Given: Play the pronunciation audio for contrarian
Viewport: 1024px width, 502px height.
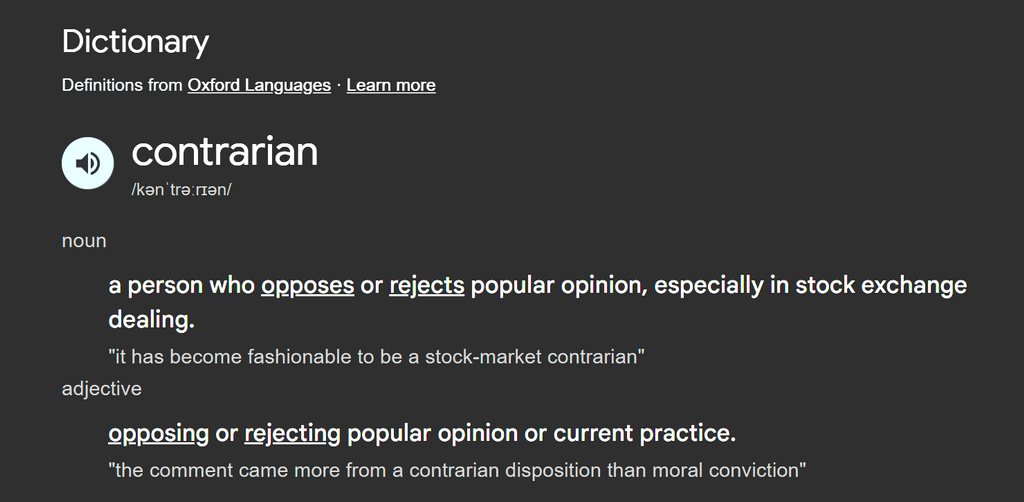Looking at the screenshot, I should pyautogui.click(x=88, y=163).
